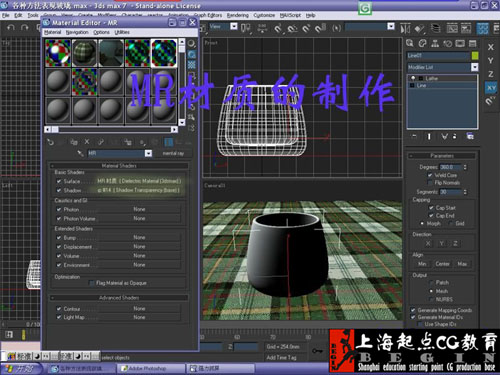Restrict to XY plane constraint
This screenshot has height=375, width=500.
491,88
